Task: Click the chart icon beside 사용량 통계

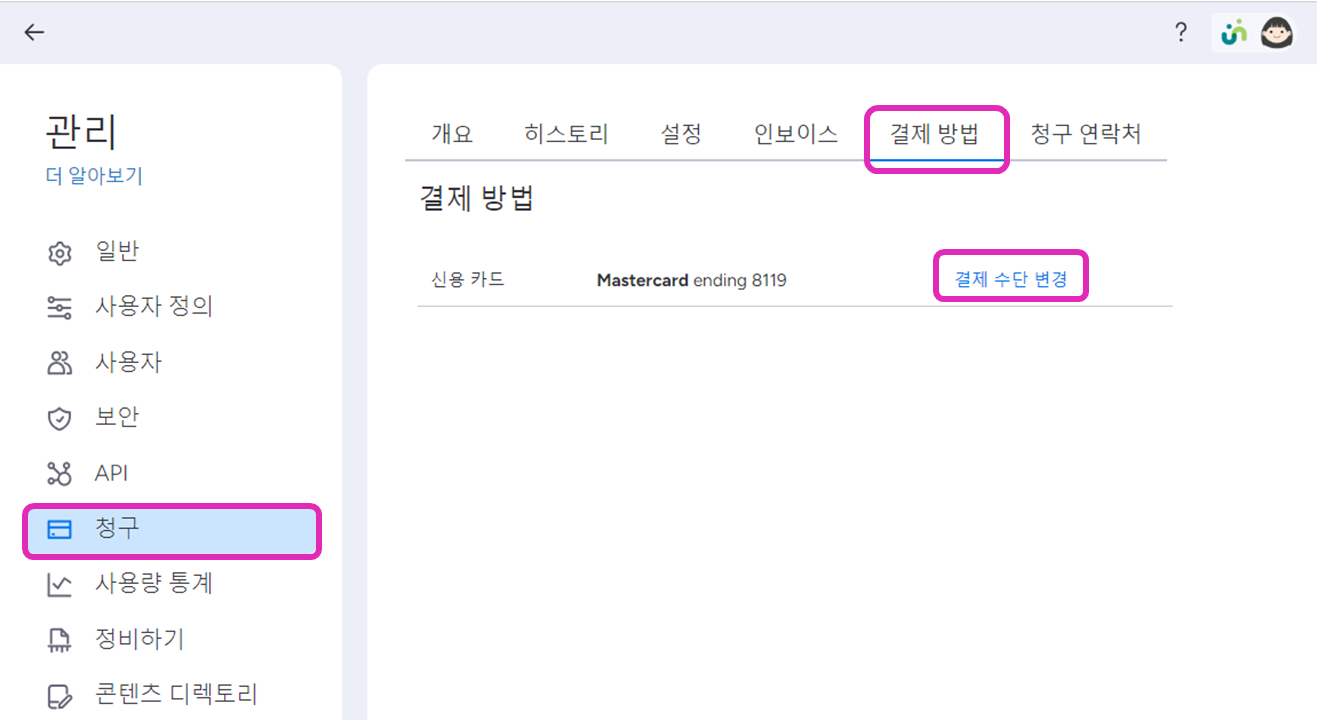Action: (60, 585)
